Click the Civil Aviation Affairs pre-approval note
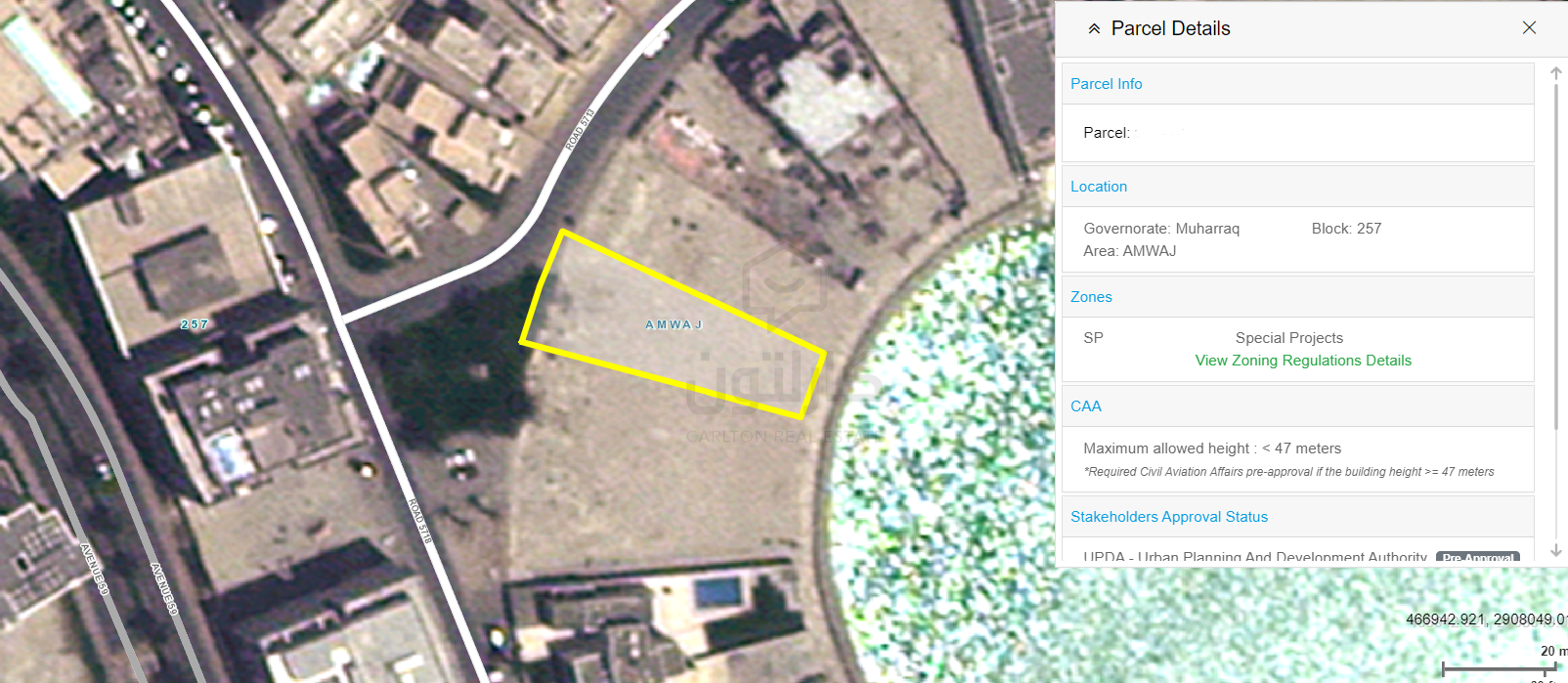This screenshot has height=683, width=1568. tap(1288, 472)
